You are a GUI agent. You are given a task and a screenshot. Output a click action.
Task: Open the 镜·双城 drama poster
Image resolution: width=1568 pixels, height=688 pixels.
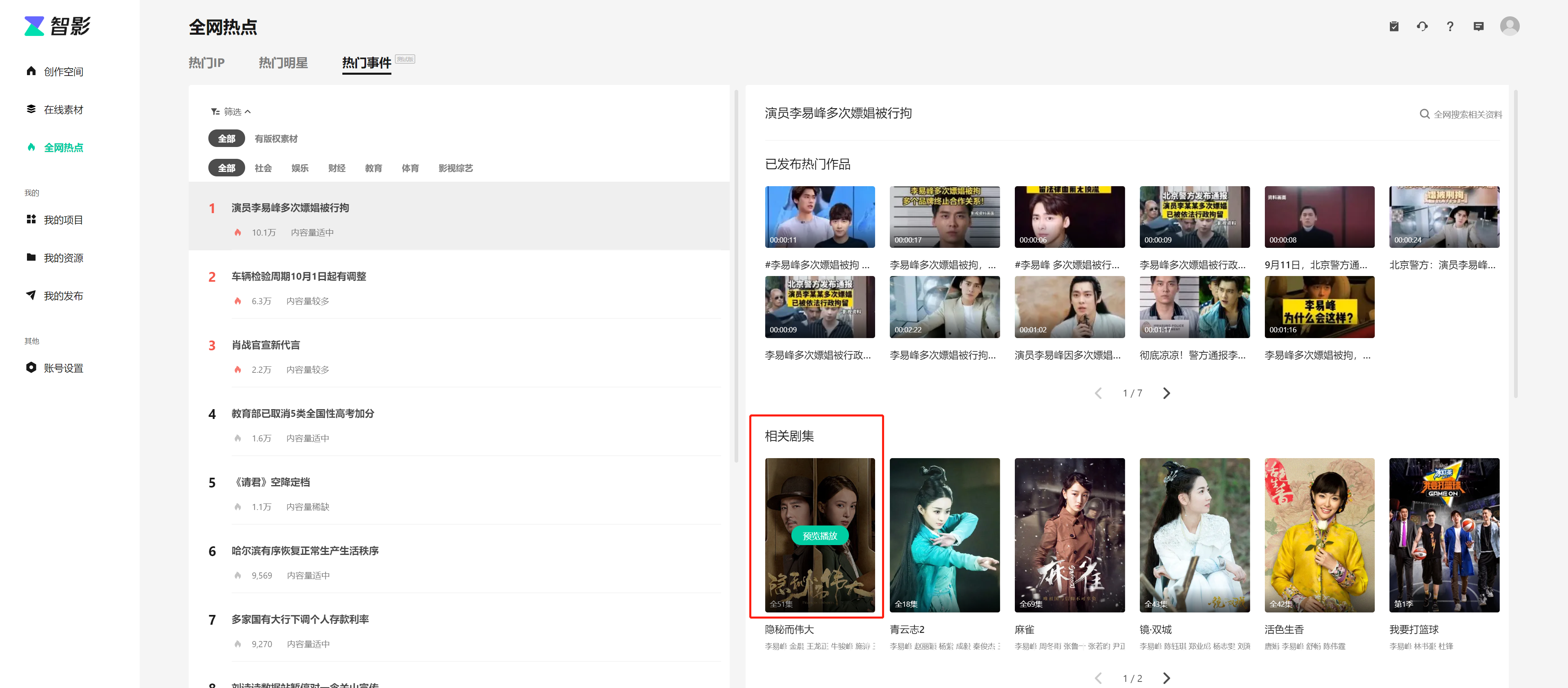pyautogui.click(x=1194, y=535)
